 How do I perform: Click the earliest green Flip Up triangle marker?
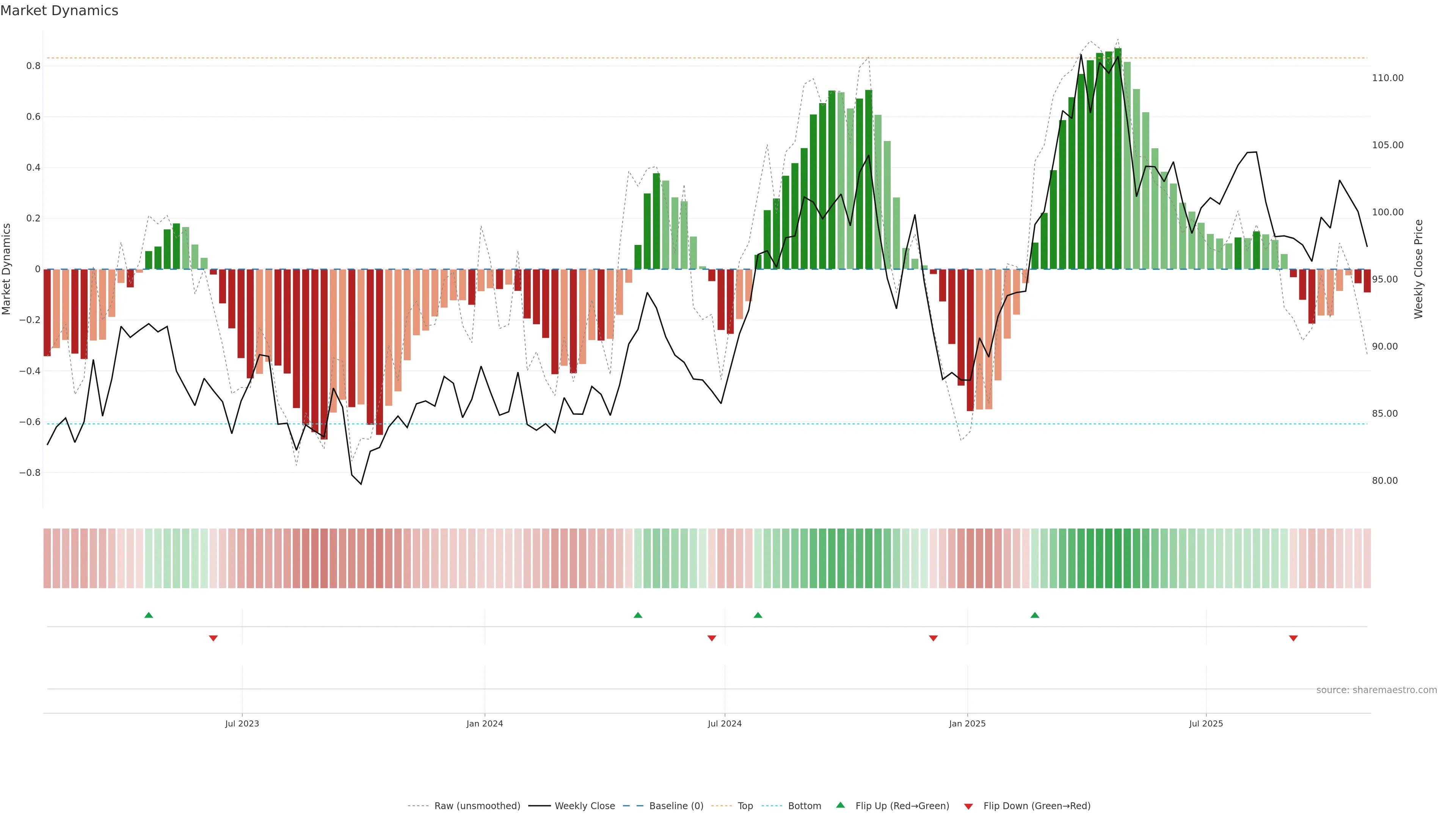[149, 615]
